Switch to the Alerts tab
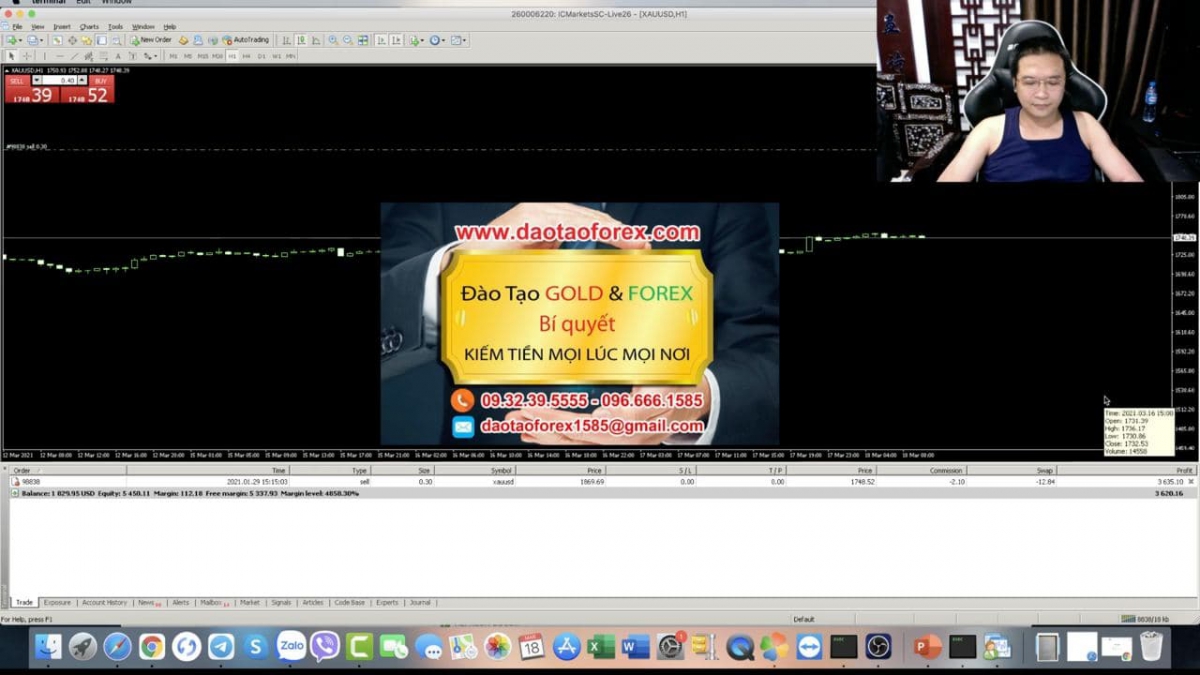The width and height of the screenshot is (1200, 675). (x=180, y=602)
